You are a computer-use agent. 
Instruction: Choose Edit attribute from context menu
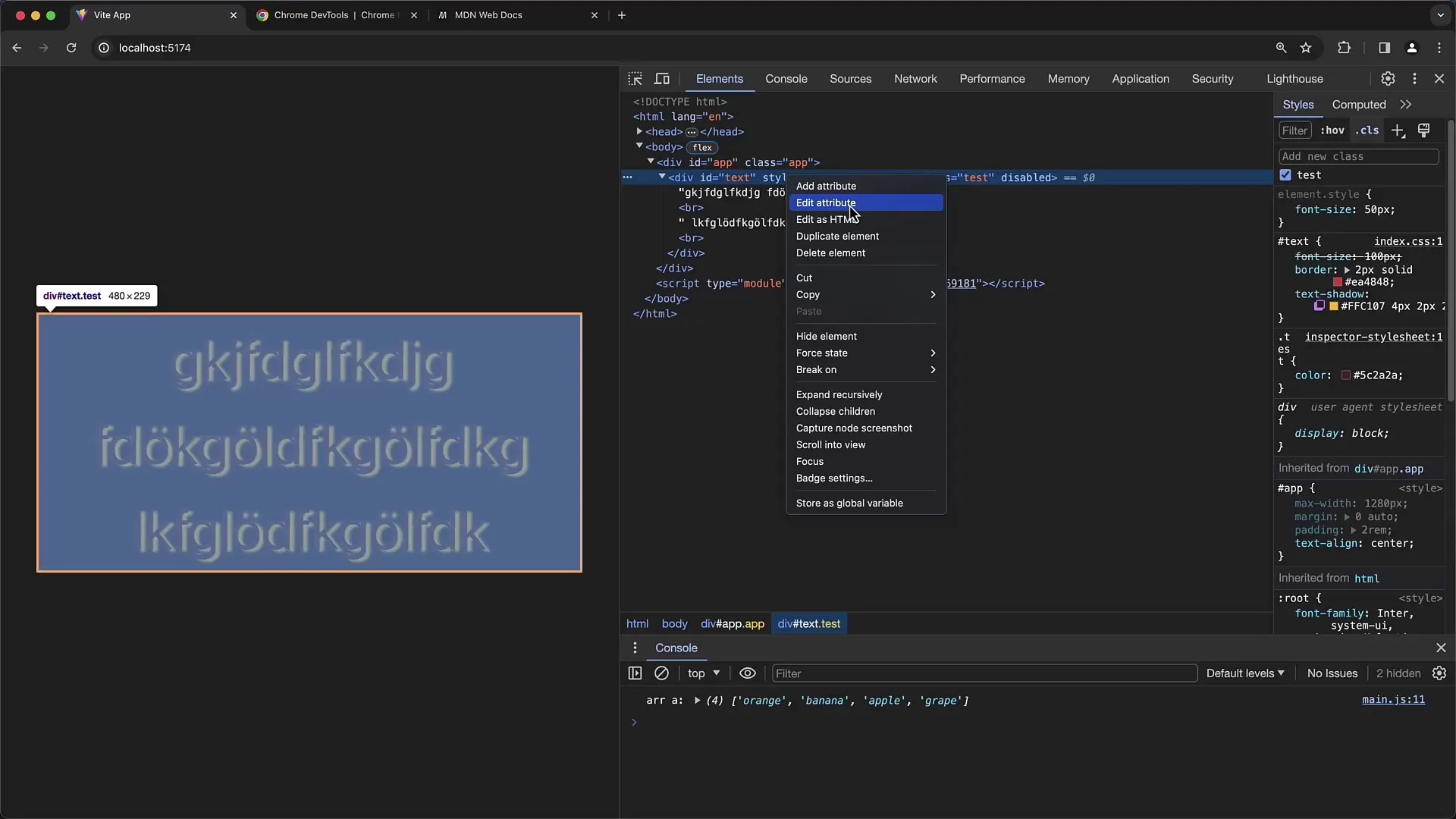pyautogui.click(x=865, y=203)
